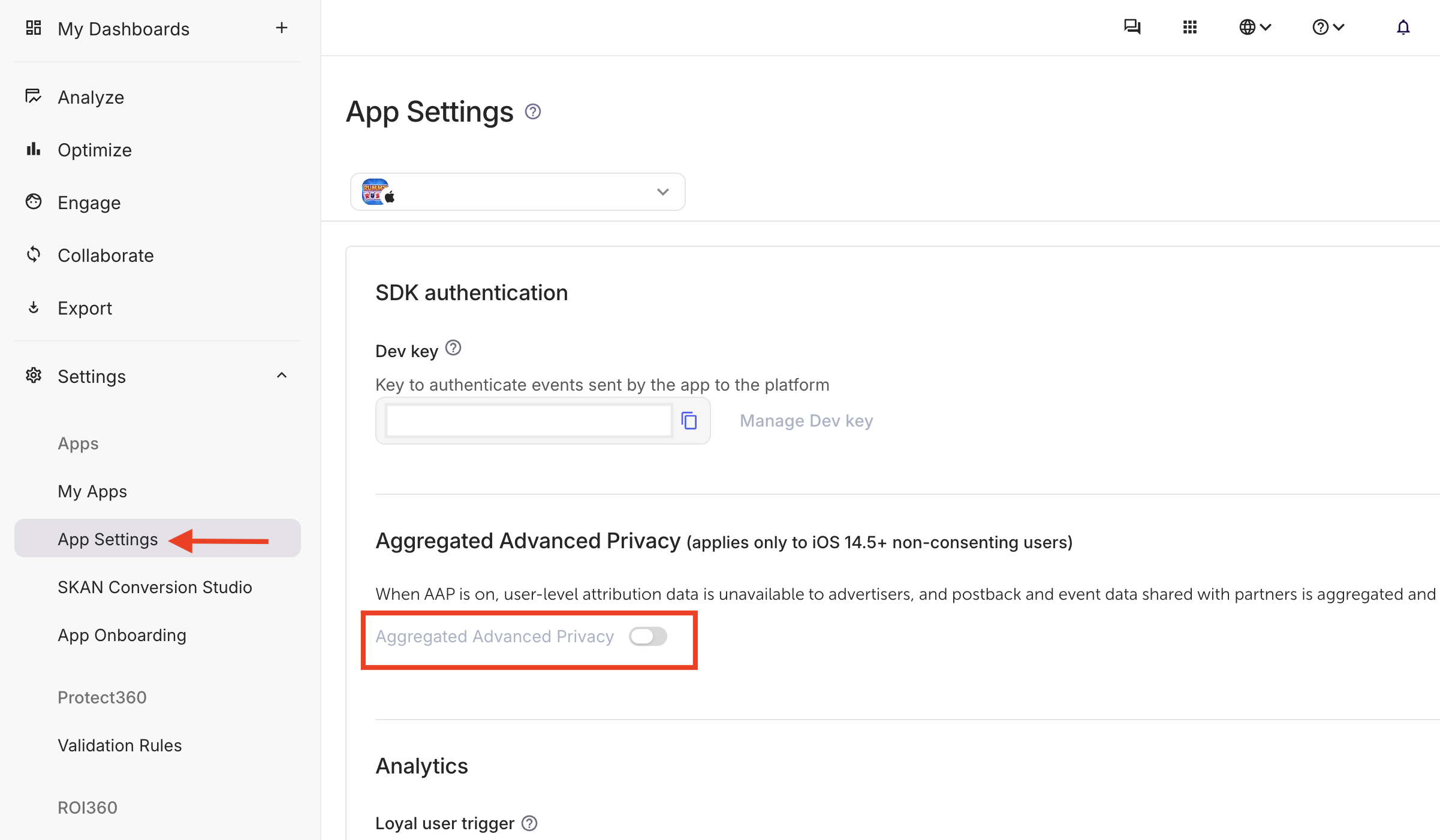Click inside the Dev key field

[529, 421]
